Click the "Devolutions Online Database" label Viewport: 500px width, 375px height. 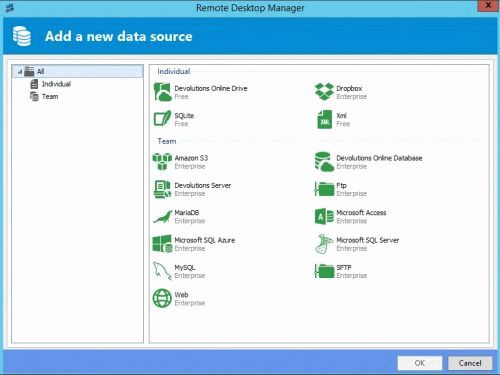[x=379, y=158]
